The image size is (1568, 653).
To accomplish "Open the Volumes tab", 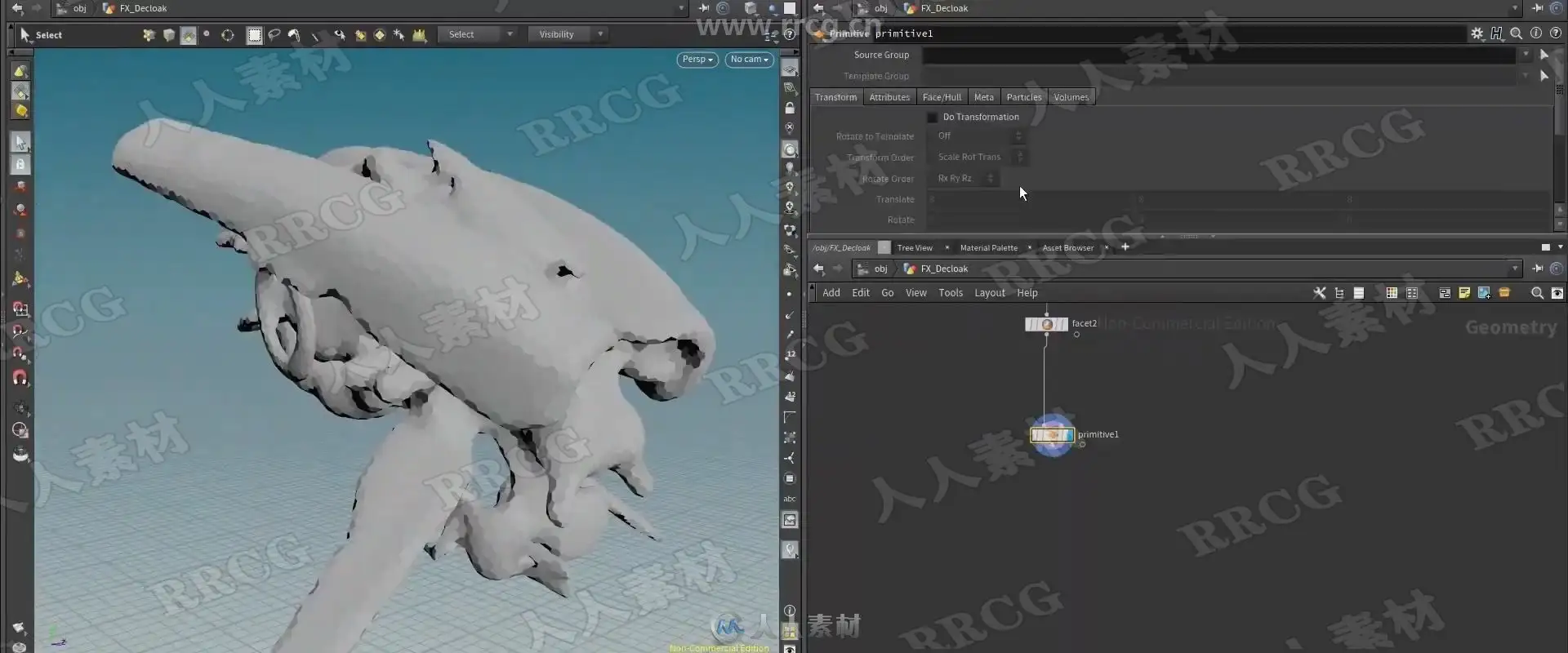I will point(1071,97).
